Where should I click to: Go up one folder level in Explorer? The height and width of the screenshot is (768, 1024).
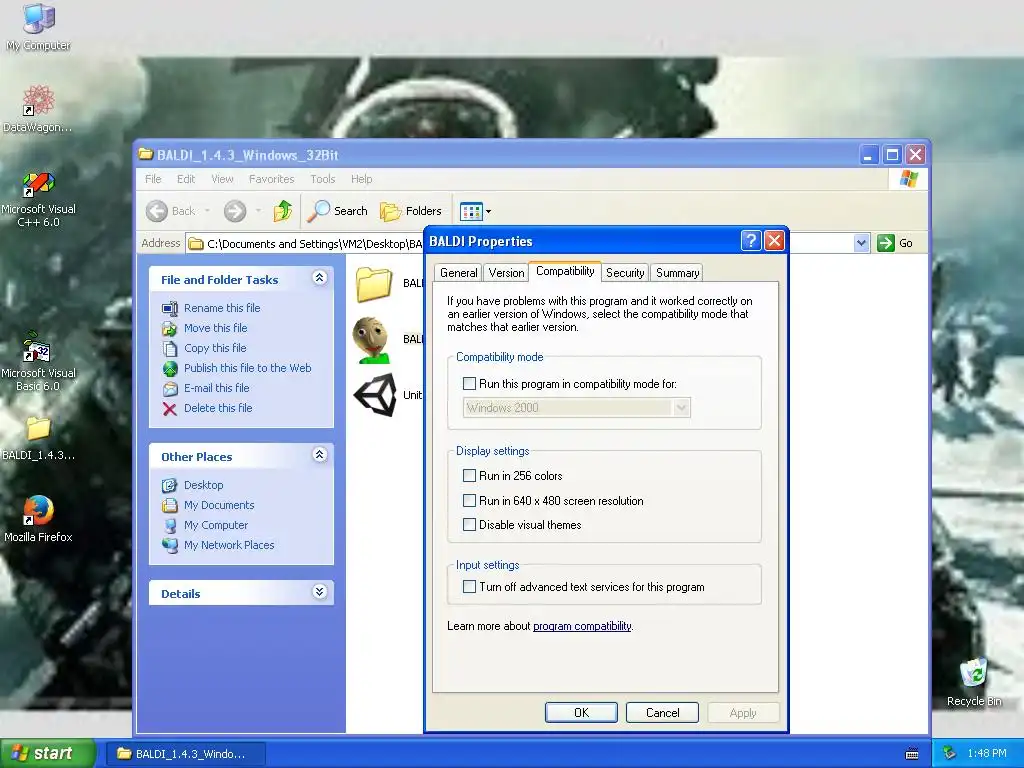(x=283, y=211)
